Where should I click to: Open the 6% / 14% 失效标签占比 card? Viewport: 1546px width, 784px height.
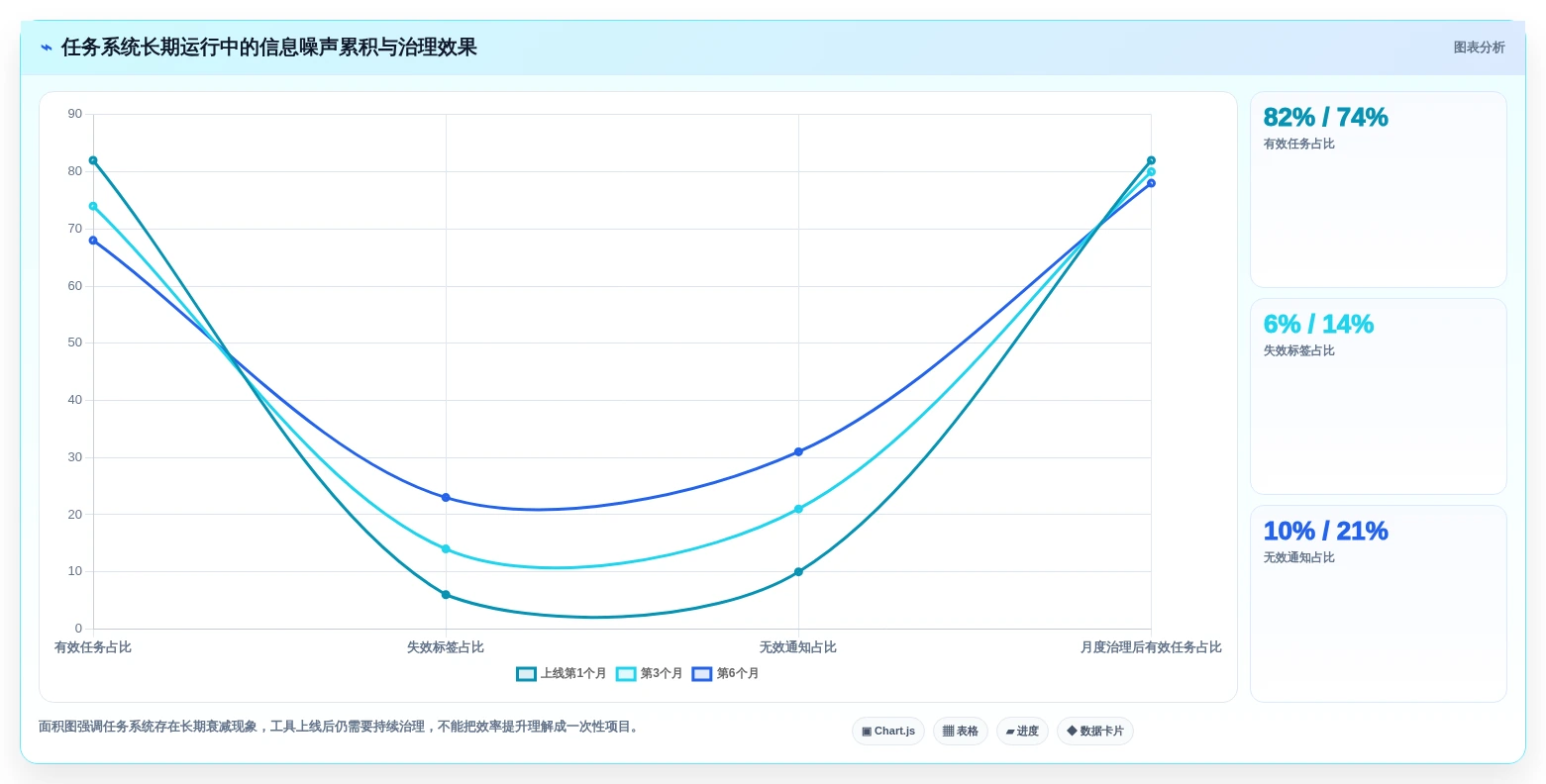pos(1379,397)
